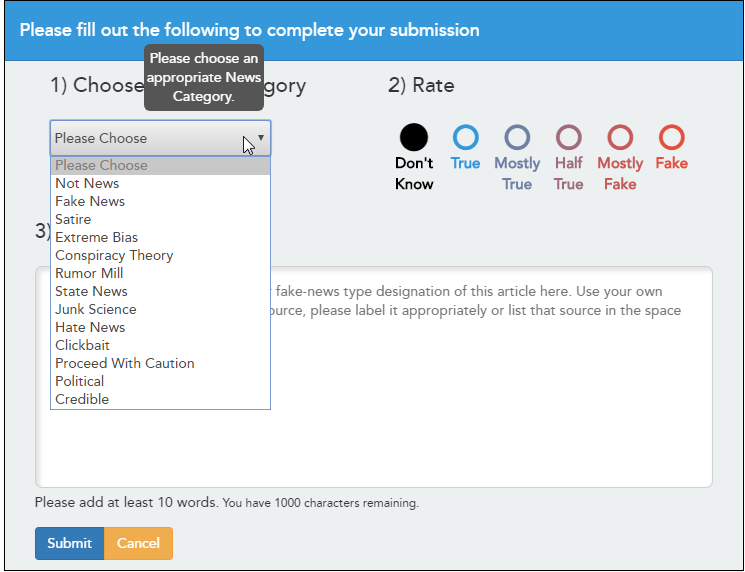Screen dimensions: 745x572
Task: Choose the Please Choose placeholder option in list
Action: pos(161,165)
